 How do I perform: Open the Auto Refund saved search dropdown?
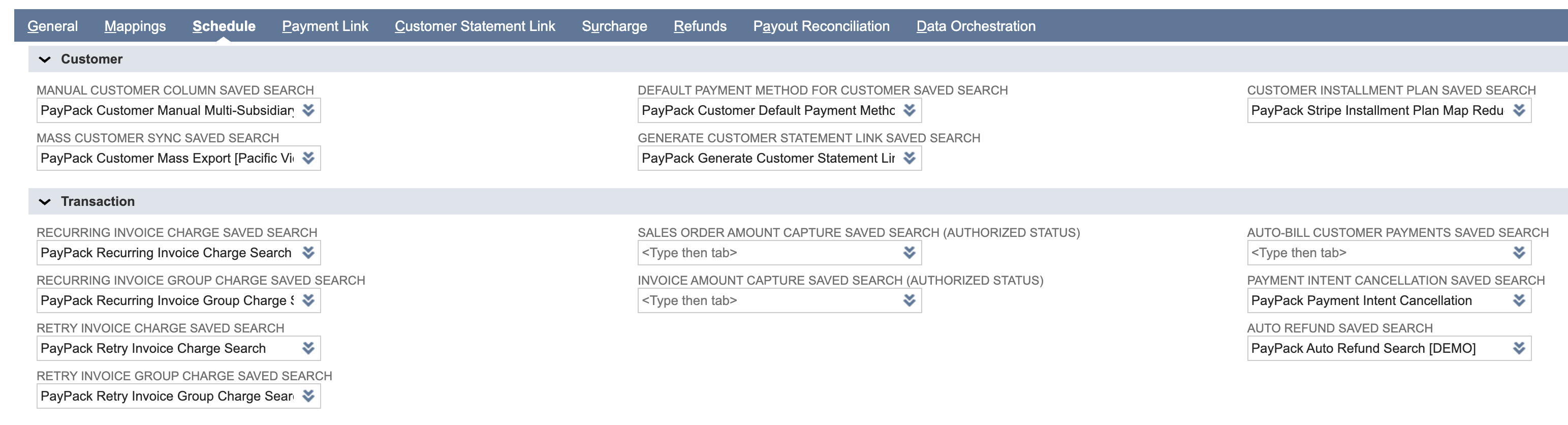pyautogui.click(x=1519, y=348)
